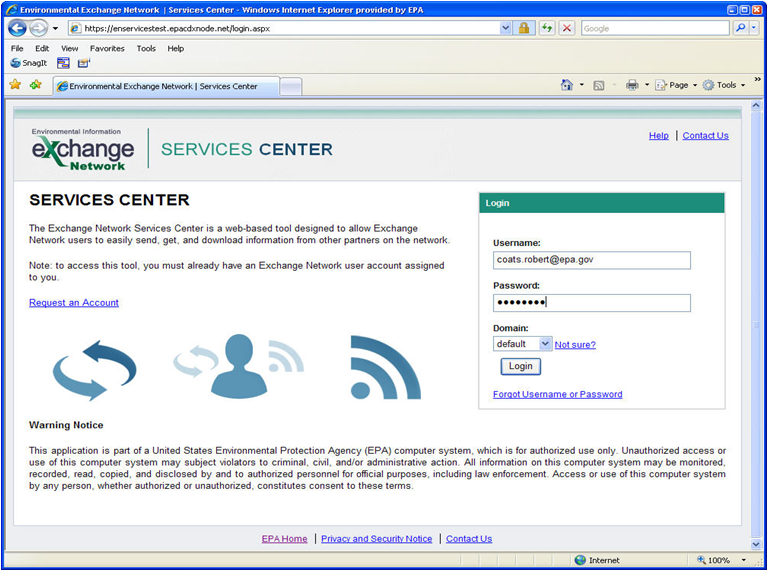Image resolution: width=768 pixels, height=571 pixels.
Task: Open the search provider options dropdown
Action: tap(754, 28)
